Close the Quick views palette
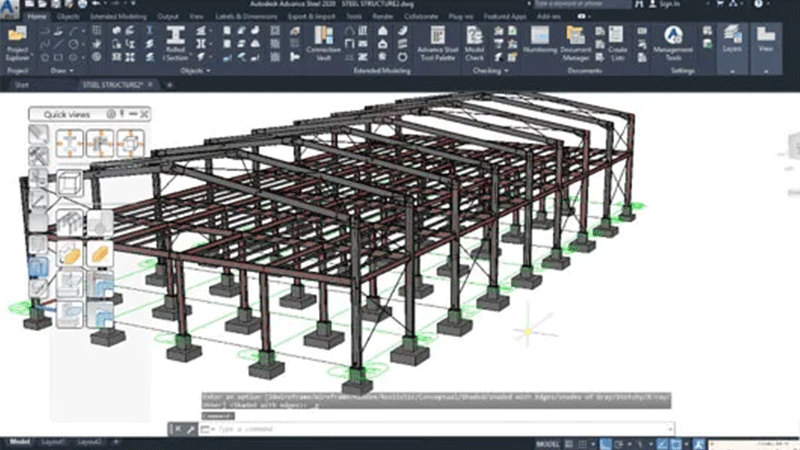Viewport: 800px width, 450px height. click(x=146, y=115)
